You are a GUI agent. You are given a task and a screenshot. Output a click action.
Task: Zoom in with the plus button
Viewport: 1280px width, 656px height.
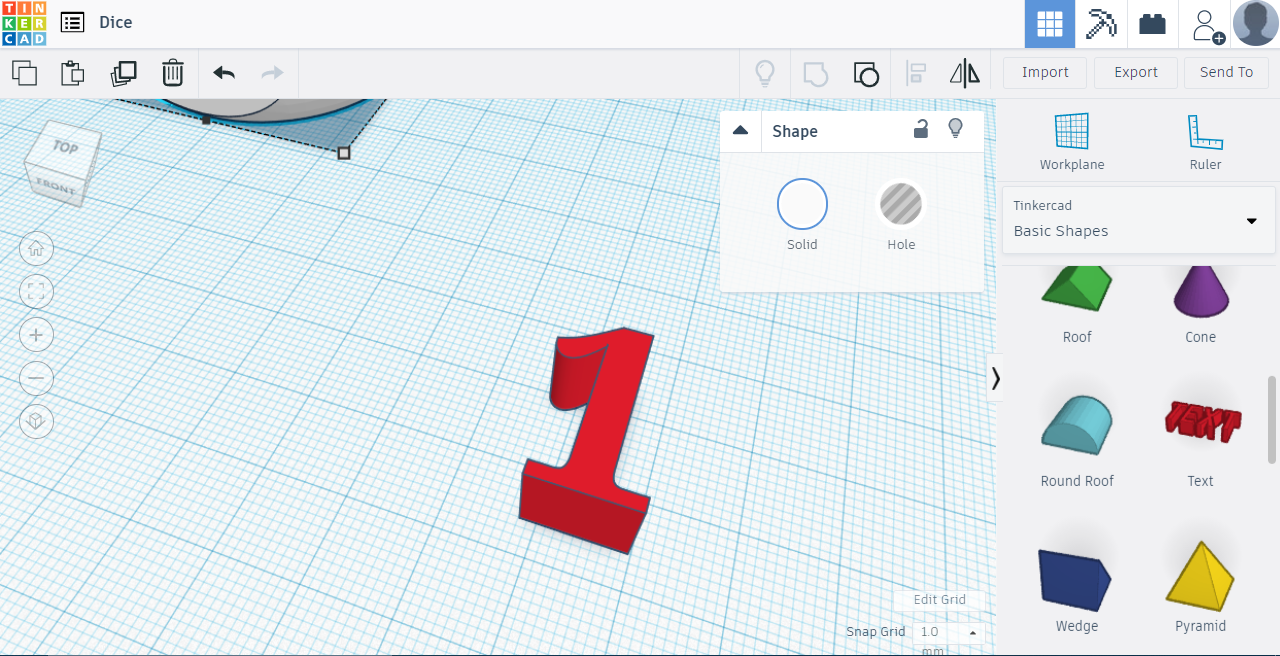click(x=37, y=335)
